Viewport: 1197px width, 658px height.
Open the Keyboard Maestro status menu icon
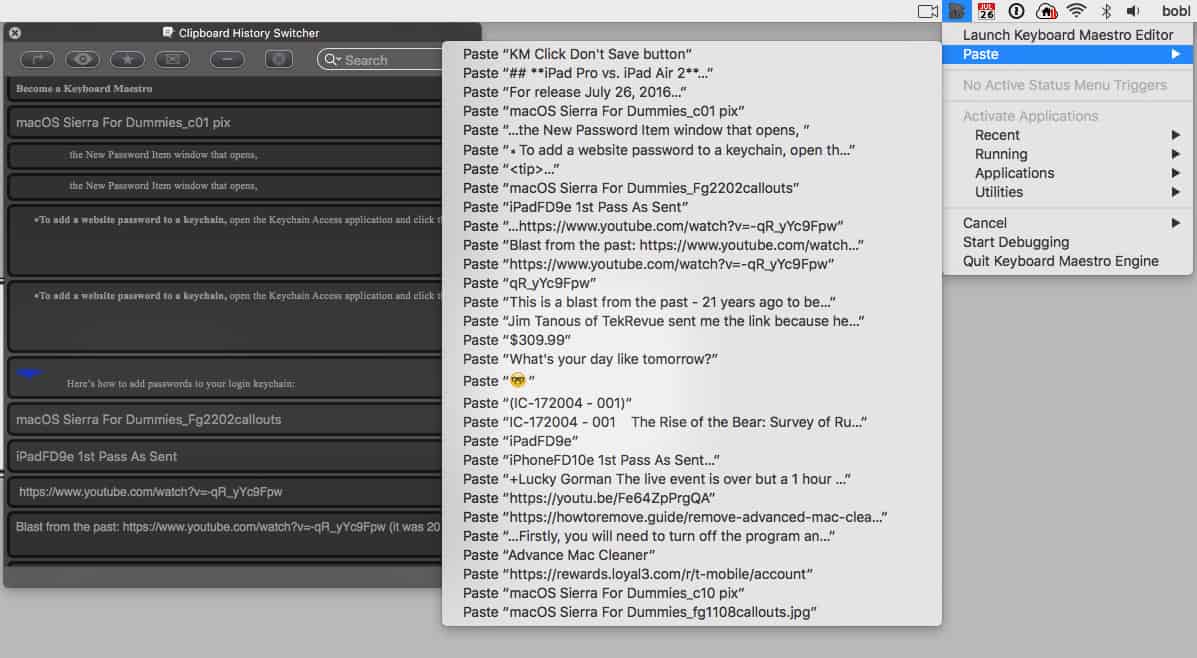[956, 11]
